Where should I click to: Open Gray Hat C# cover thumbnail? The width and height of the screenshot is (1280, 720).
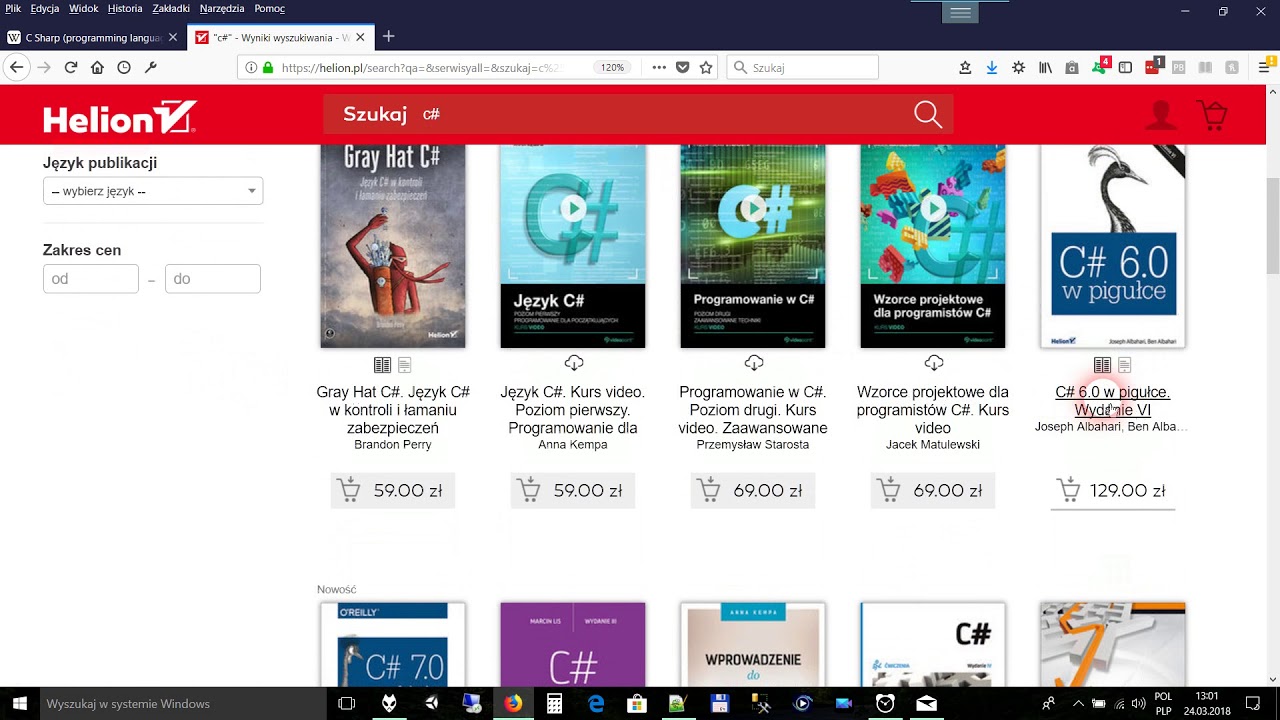pos(393,246)
